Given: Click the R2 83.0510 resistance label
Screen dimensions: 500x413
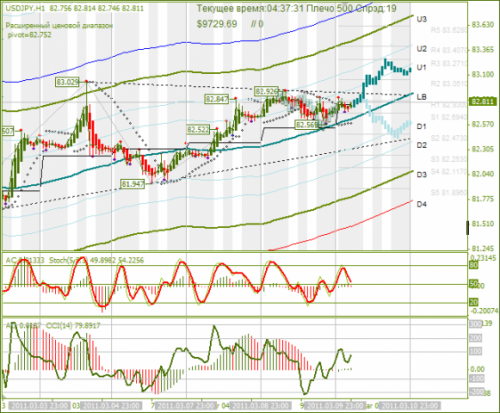Looking at the screenshot, I should tap(449, 84).
